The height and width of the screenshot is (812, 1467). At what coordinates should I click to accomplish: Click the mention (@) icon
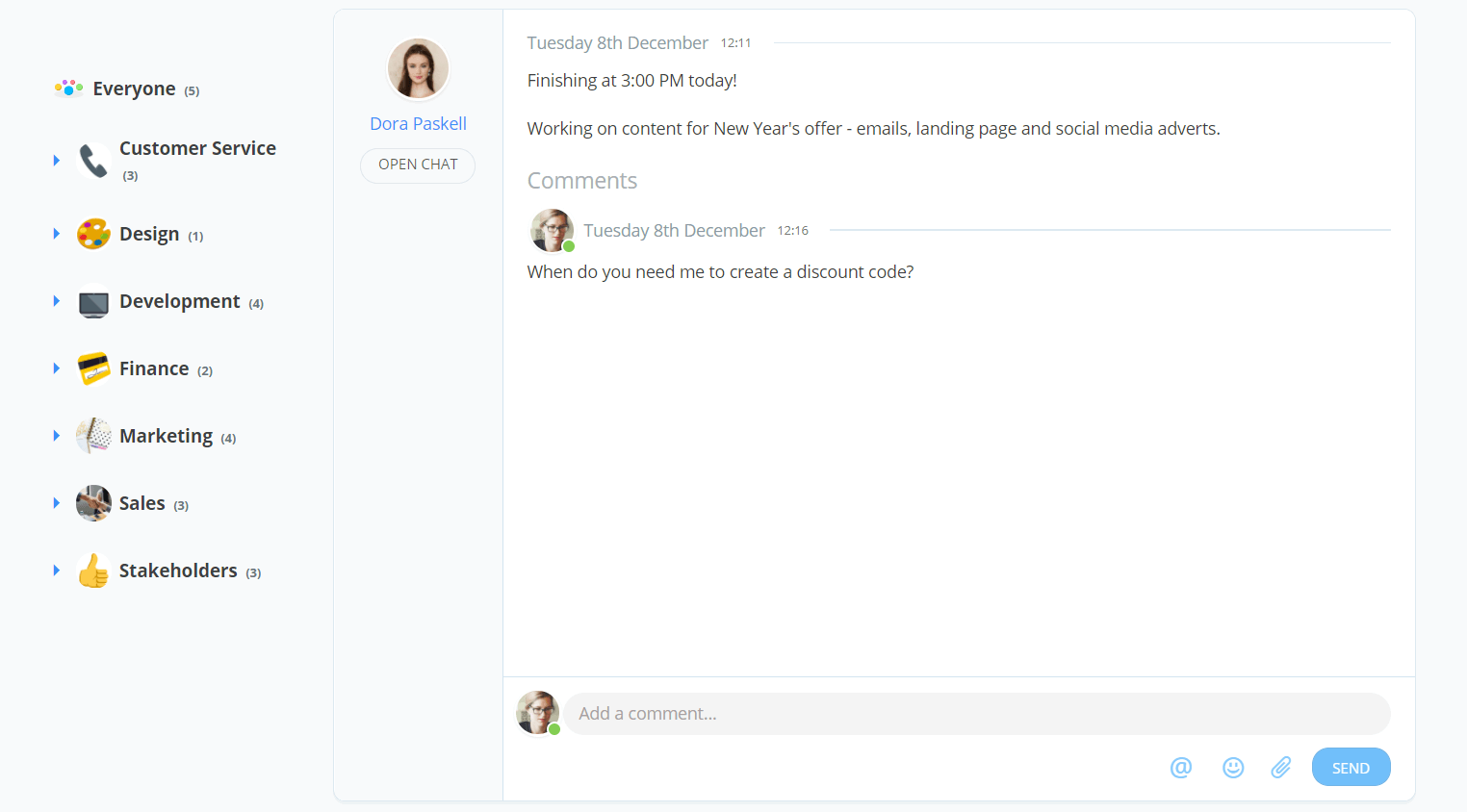[1181, 767]
